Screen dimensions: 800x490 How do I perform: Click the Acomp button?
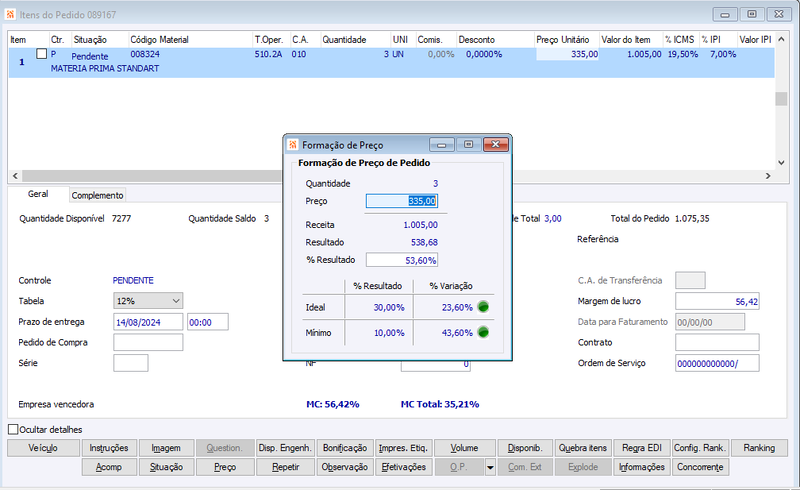(x=109, y=467)
